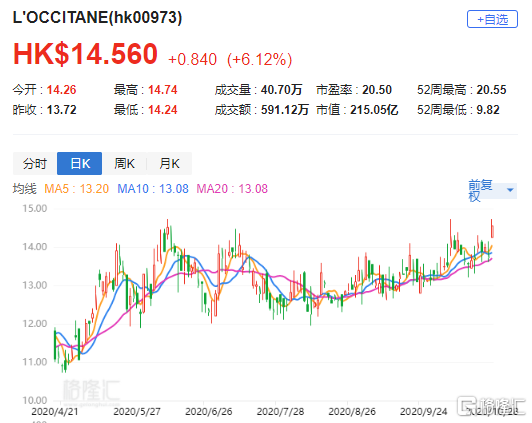Click the 市盈率 value 20.50
The height and width of the screenshot is (423, 532).
pyautogui.click(x=377, y=90)
